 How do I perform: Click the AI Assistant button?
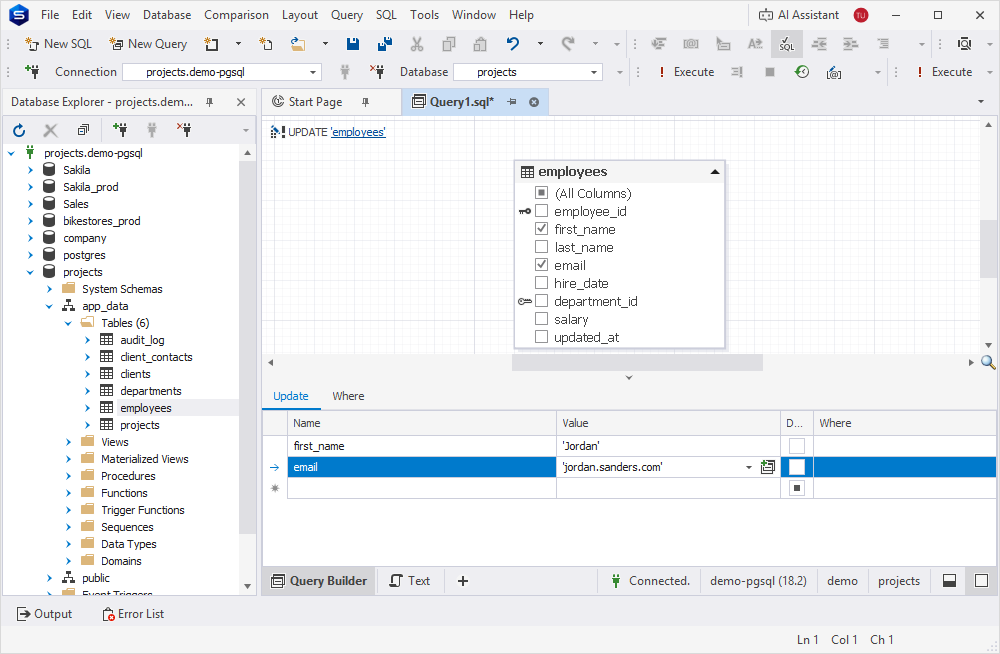tap(798, 15)
